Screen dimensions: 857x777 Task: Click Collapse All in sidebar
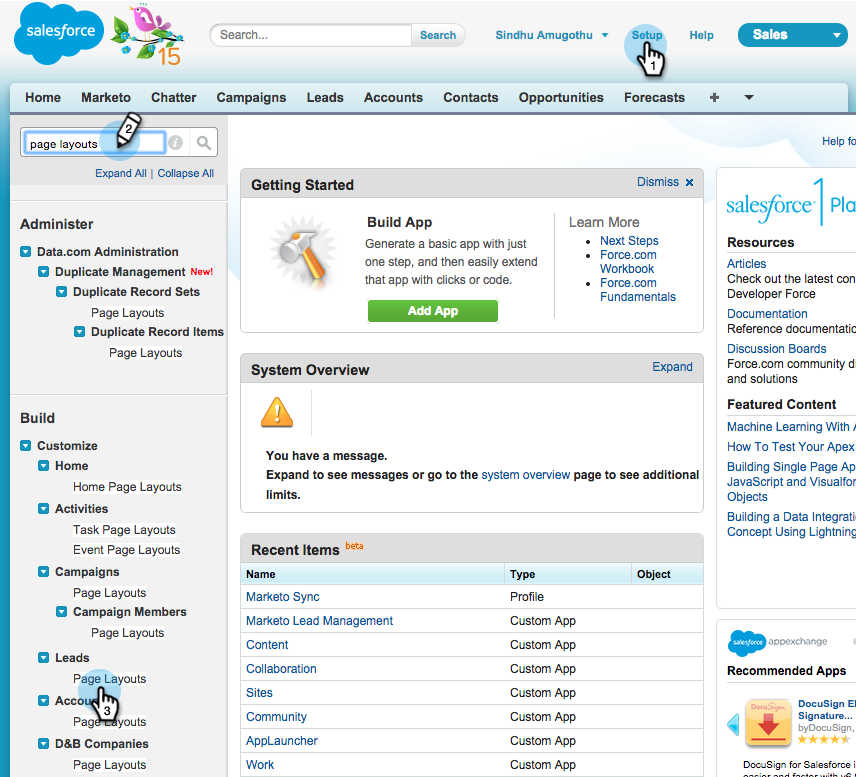tap(185, 173)
